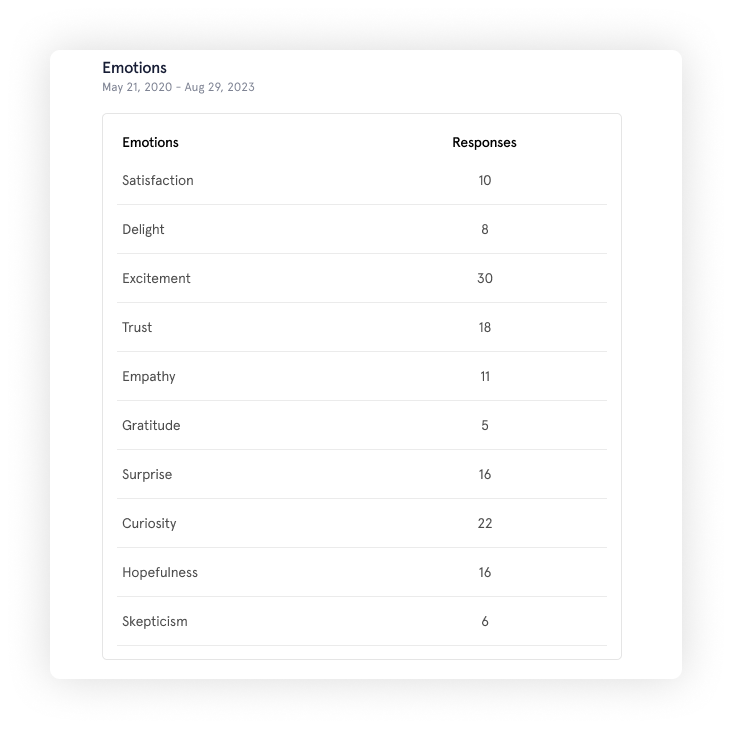Click the Excitement response count 30

(x=485, y=279)
